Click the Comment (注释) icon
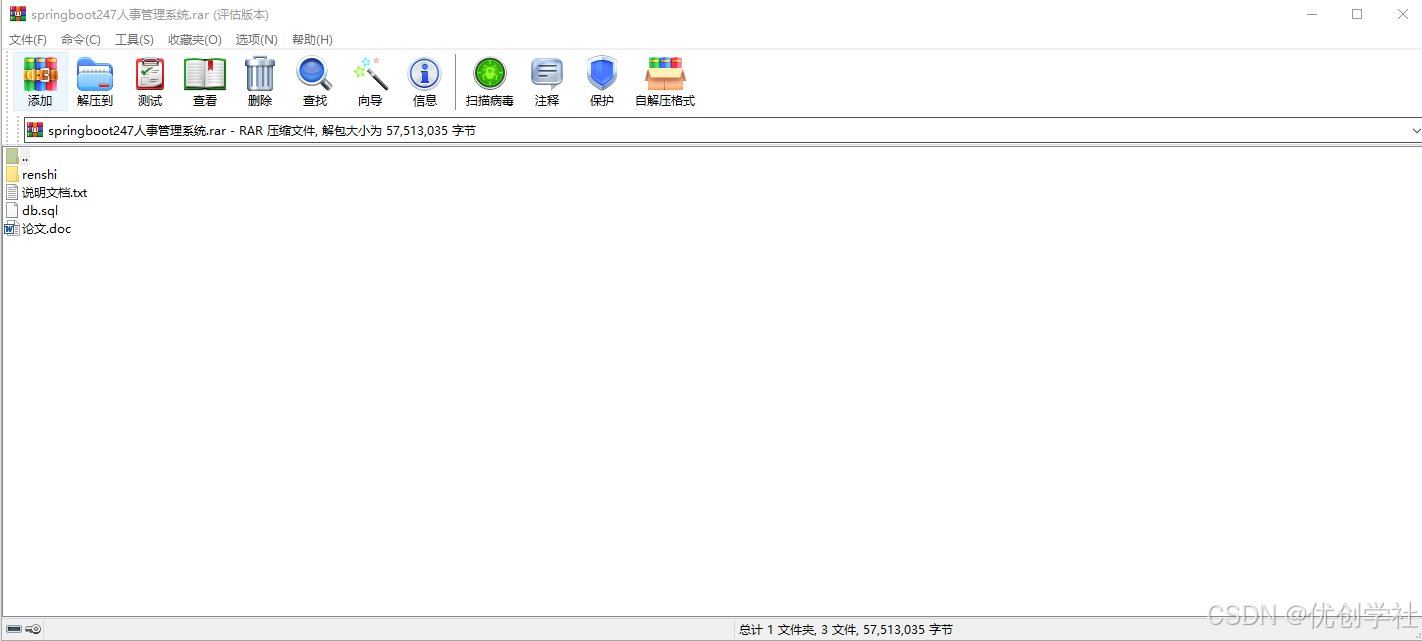1422x641 pixels. (x=547, y=74)
